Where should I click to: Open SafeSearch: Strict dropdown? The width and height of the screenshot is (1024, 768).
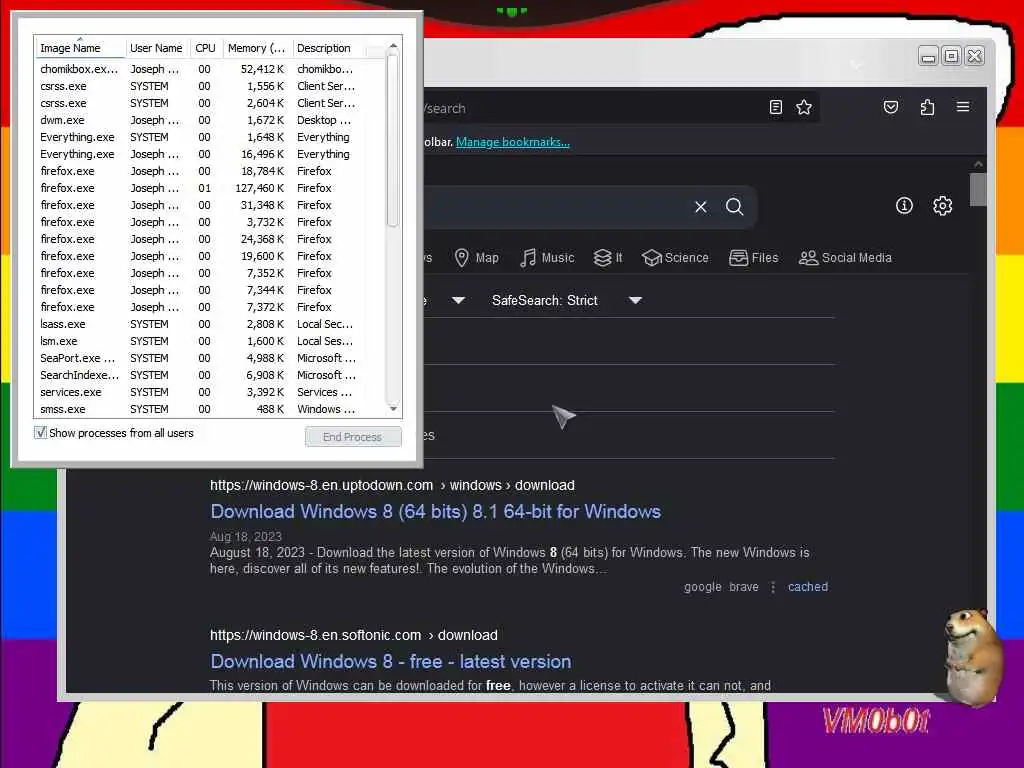click(567, 300)
